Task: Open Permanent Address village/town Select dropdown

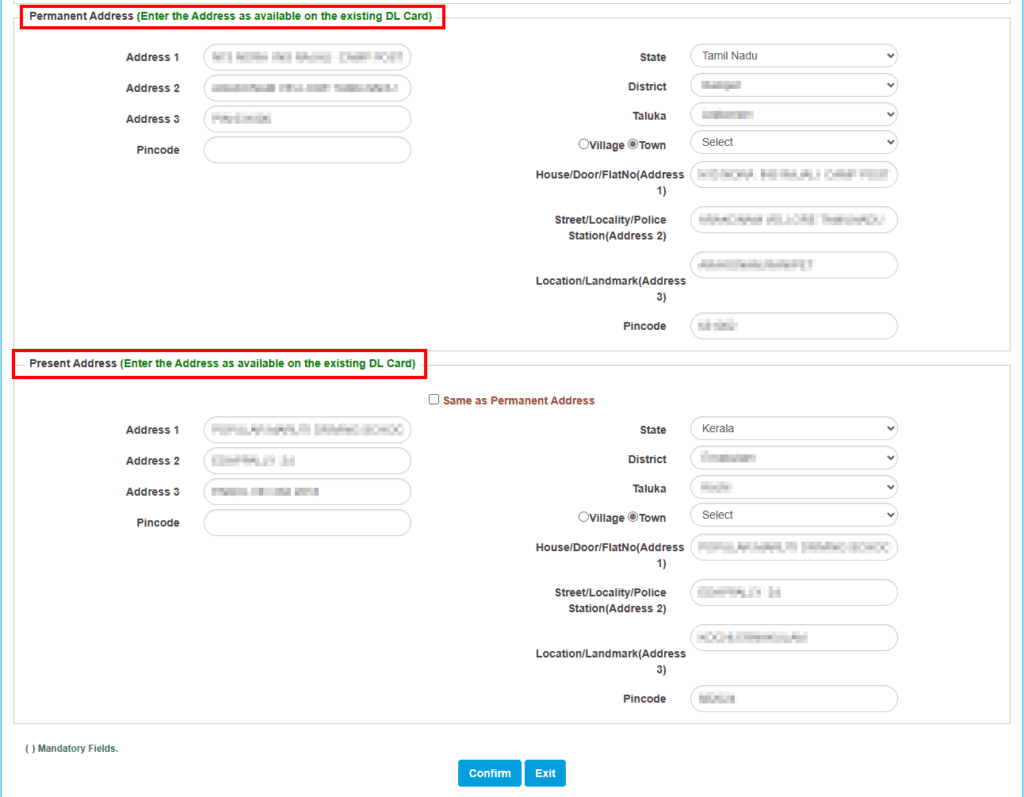Action: (793, 142)
